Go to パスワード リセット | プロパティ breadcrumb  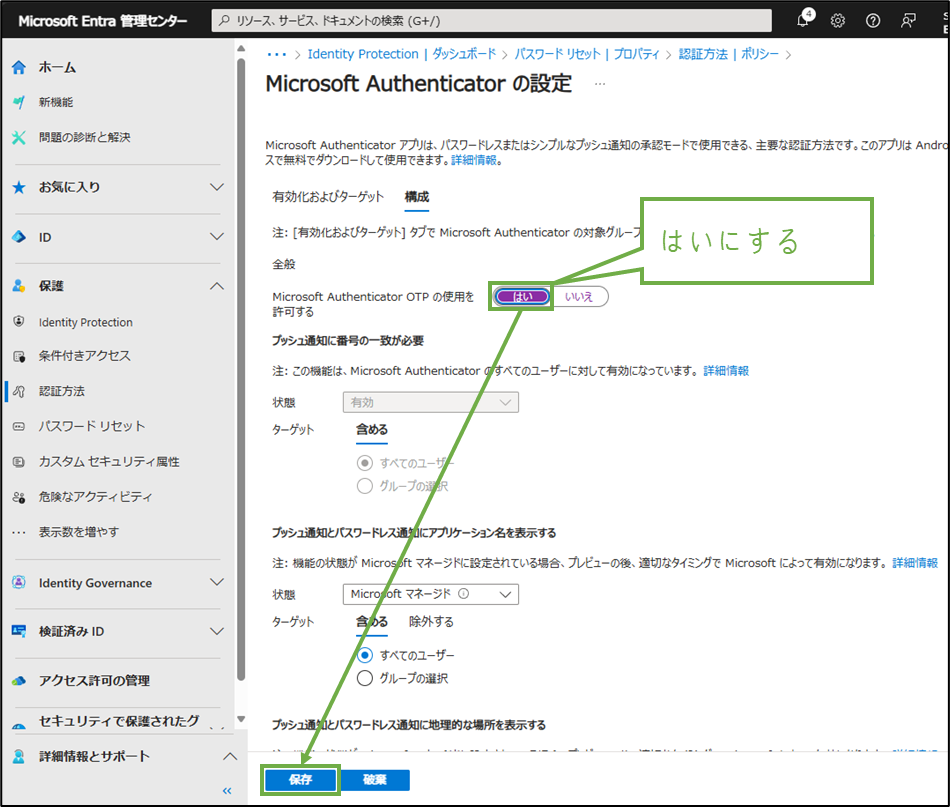click(x=587, y=54)
